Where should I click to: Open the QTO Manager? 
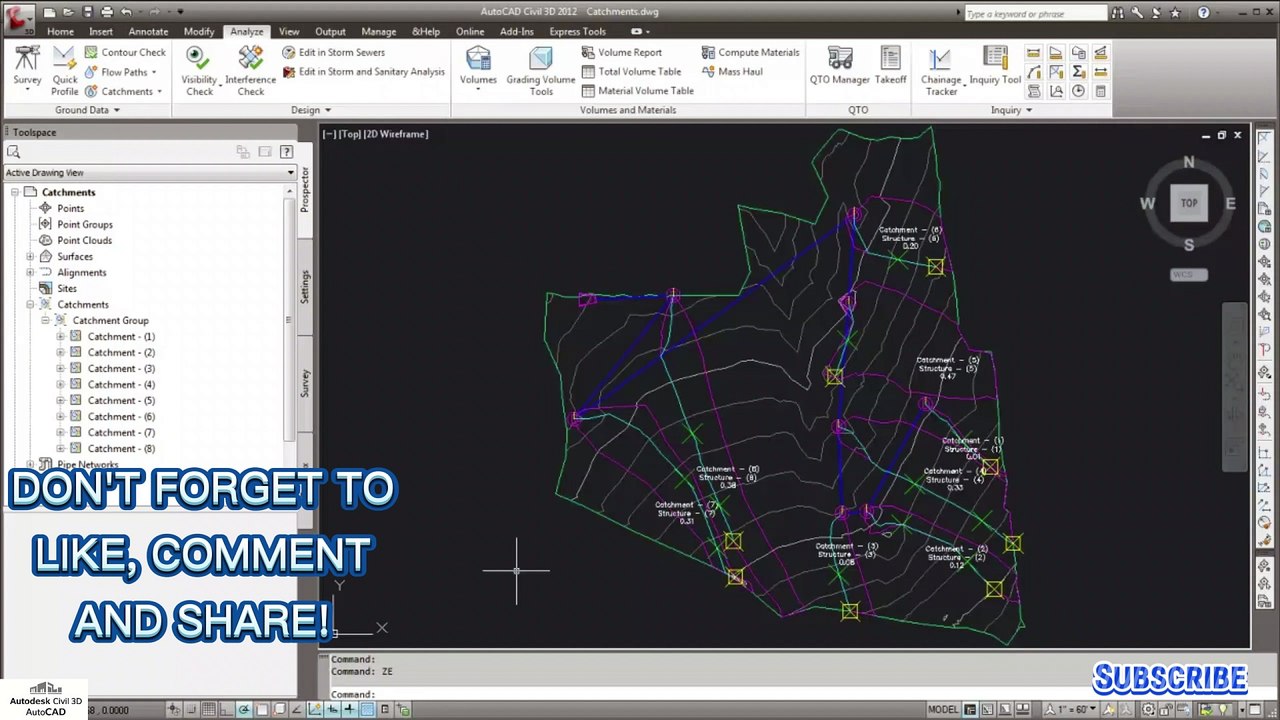coord(839,65)
